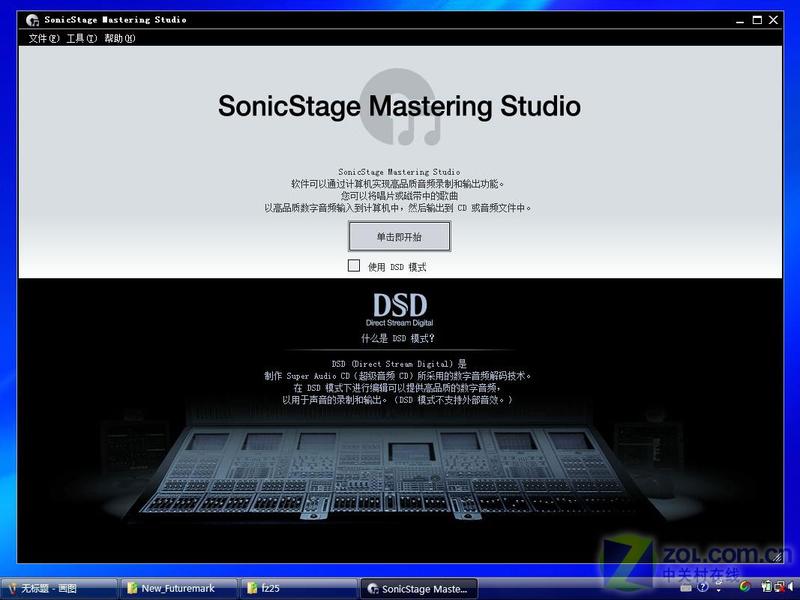Open fz25 folder from taskbar
800x600 pixels.
(x=298, y=588)
